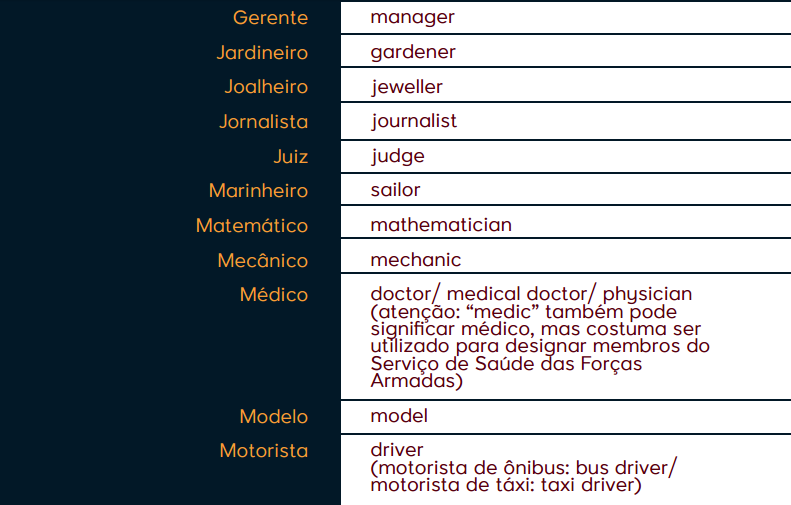This screenshot has height=505, width=791.
Task: Click the "Marinheiro" label
Action: pos(258,191)
